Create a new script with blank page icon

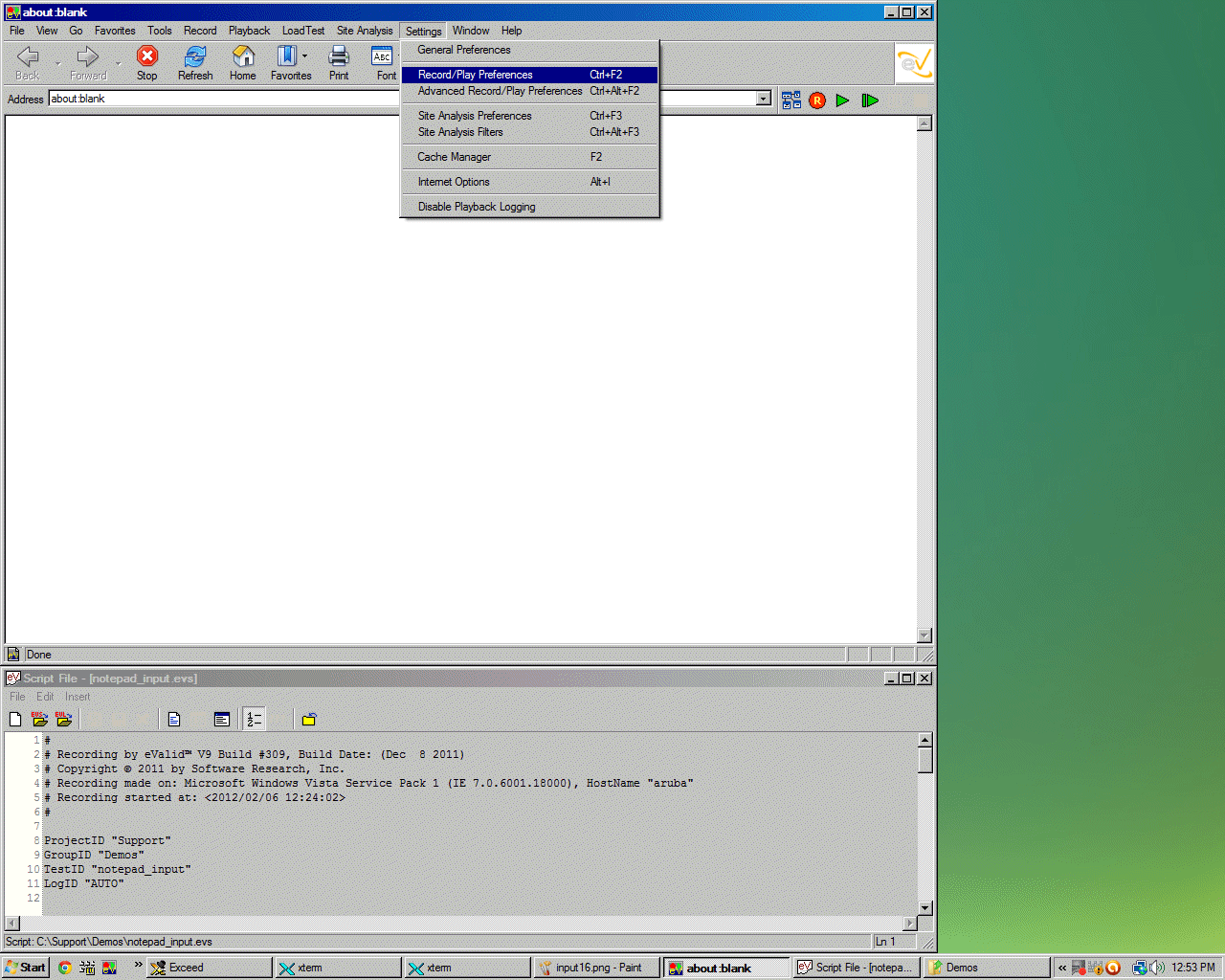click(x=15, y=720)
